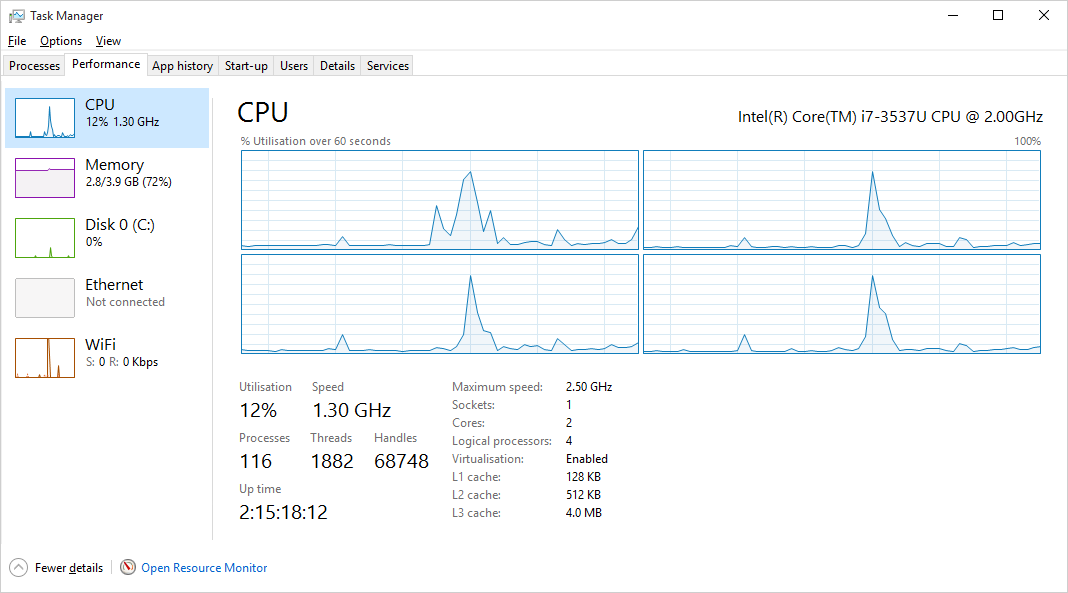Select the Ethernet graph icon

[x=45, y=298]
